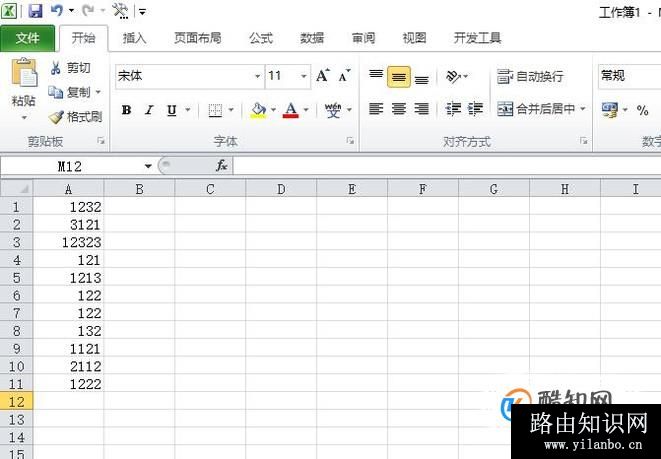Select all cells with corner triangle
This screenshot has height=459, width=661.
click(x=16, y=189)
